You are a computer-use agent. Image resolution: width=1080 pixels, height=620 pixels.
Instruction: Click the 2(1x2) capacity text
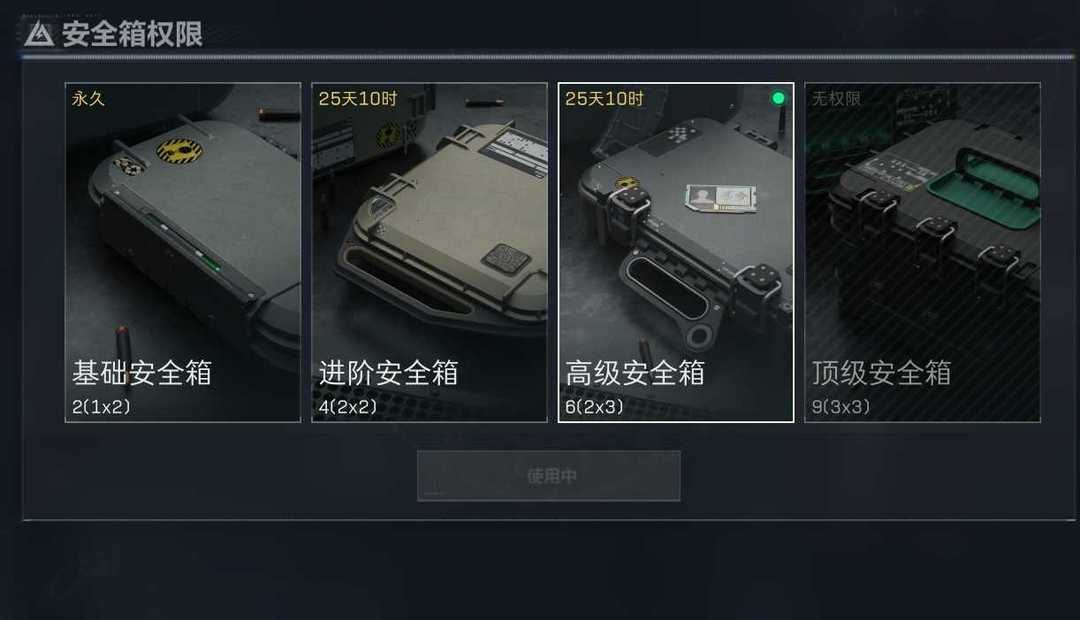point(101,406)
